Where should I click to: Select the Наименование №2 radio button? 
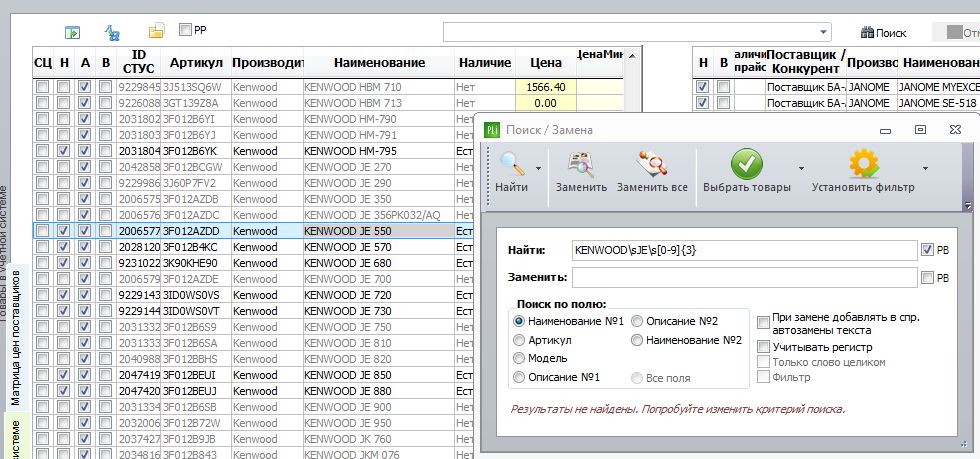[637, 340]
